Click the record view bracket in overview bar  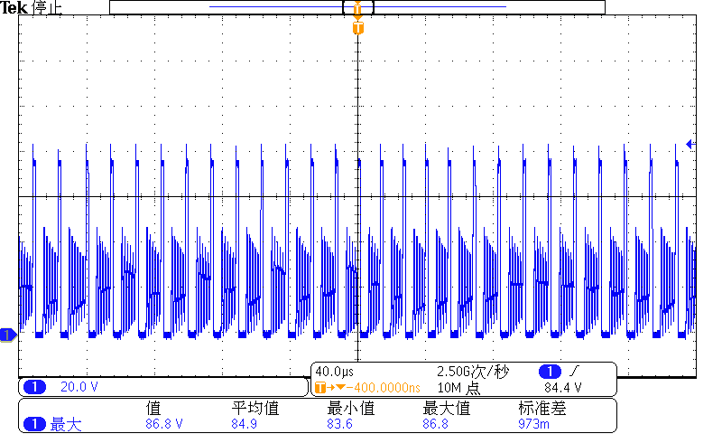pyautogui.click(x=358, y=7)
